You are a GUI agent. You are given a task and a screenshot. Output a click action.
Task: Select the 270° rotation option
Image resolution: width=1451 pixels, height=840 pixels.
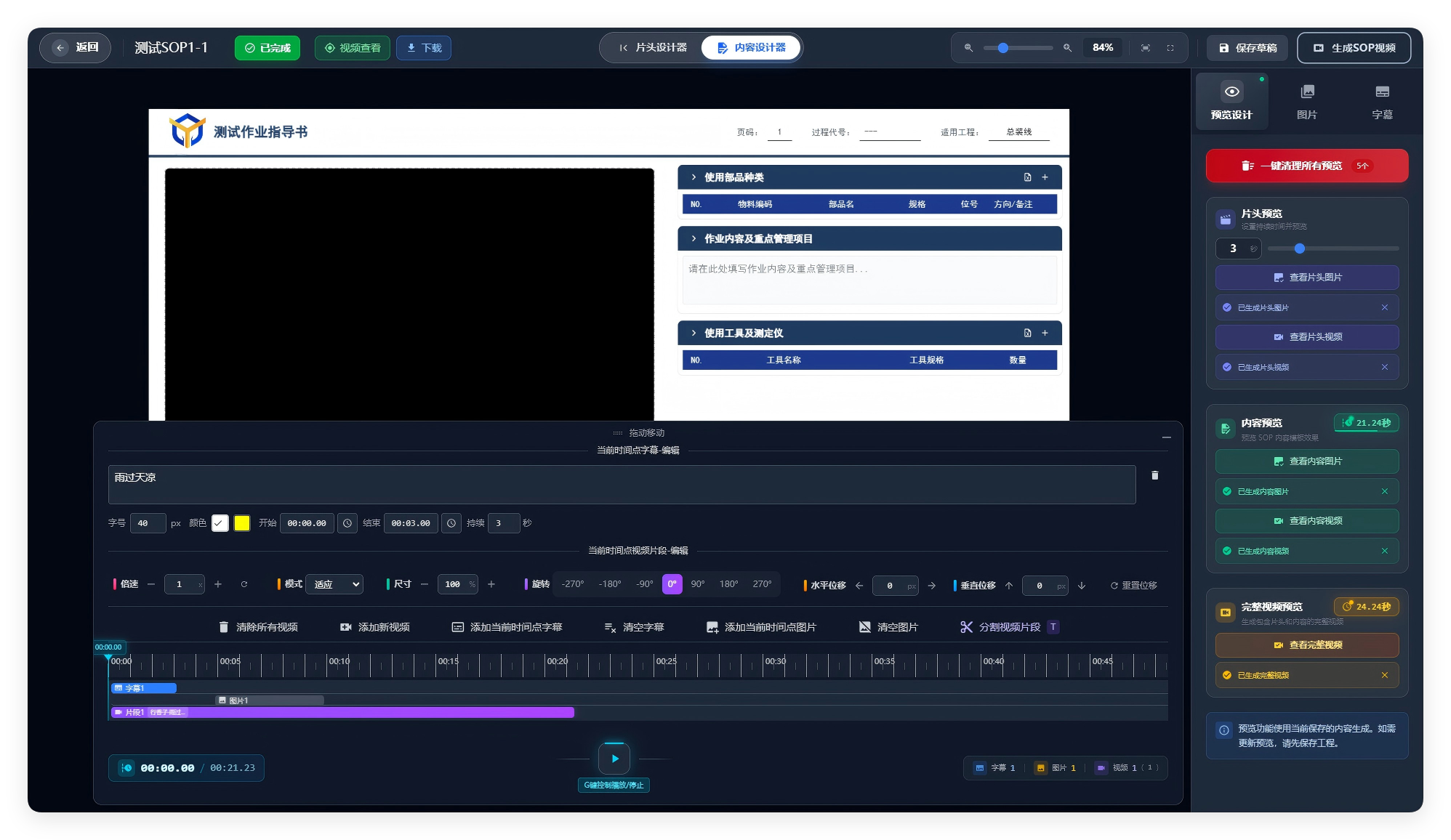click(x=762, y=584)
